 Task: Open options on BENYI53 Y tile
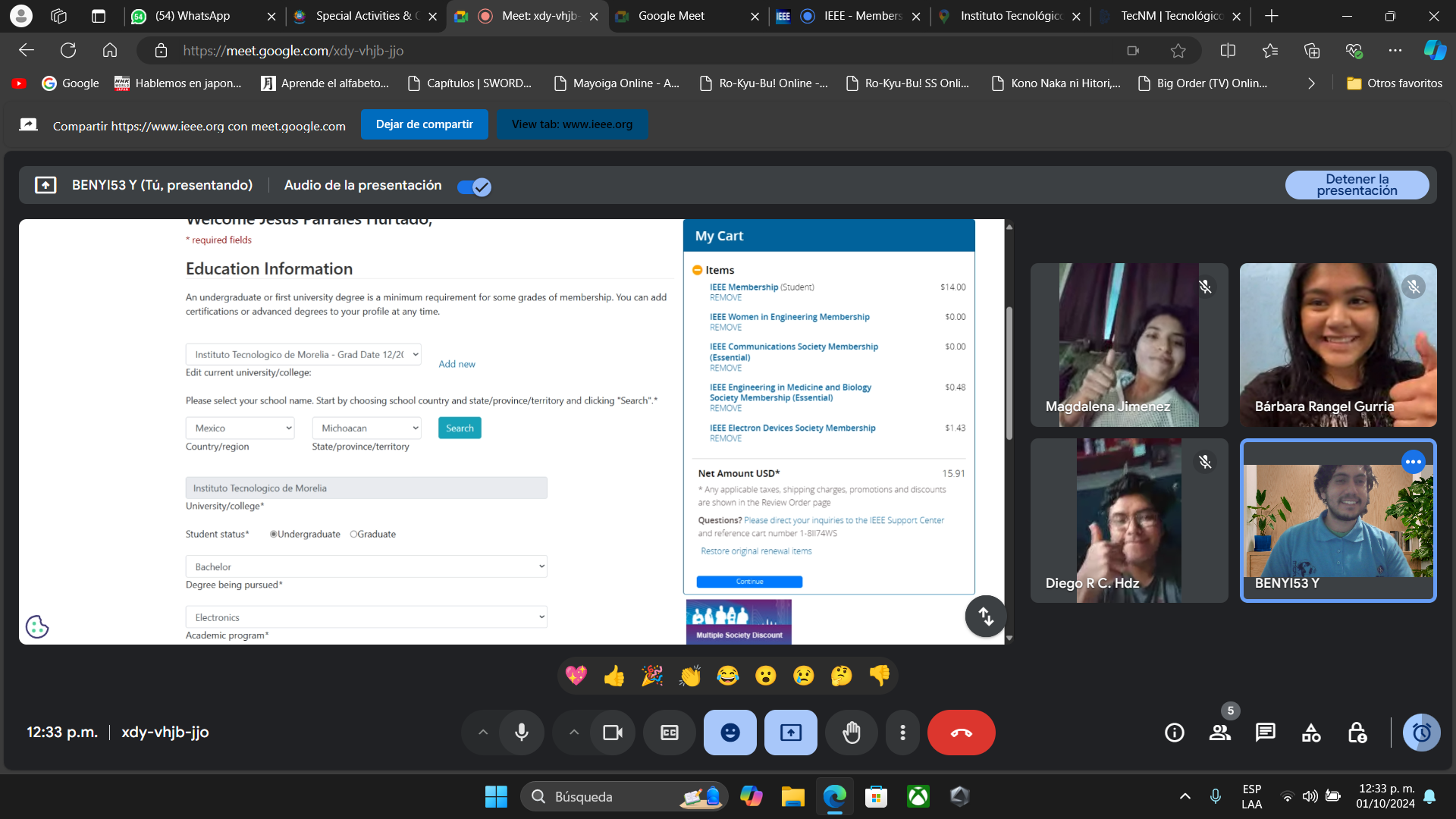pyautogui.click(x=1414, y=462)
